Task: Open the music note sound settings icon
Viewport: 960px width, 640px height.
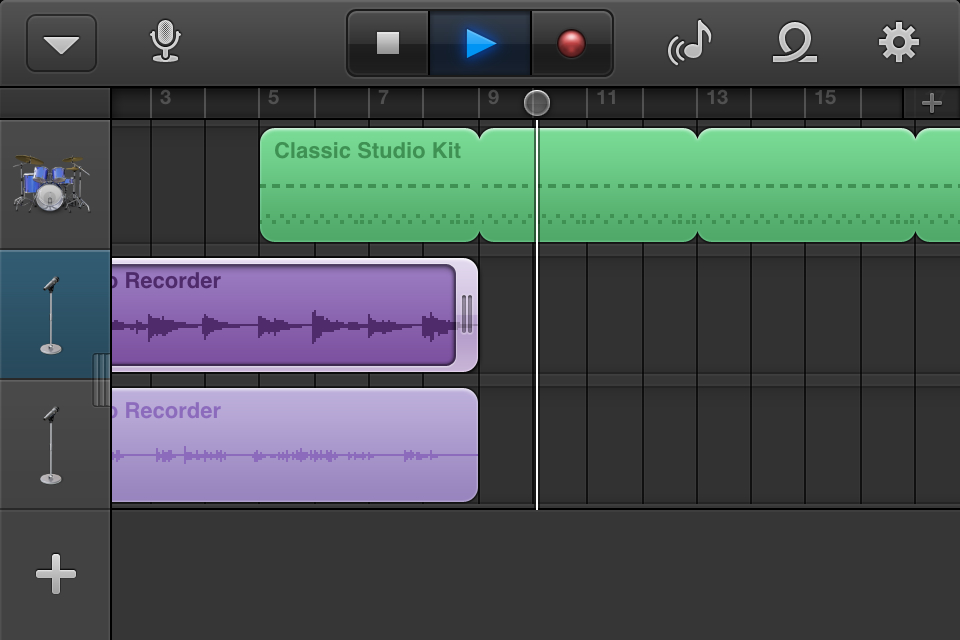Action: coord(690,43)
